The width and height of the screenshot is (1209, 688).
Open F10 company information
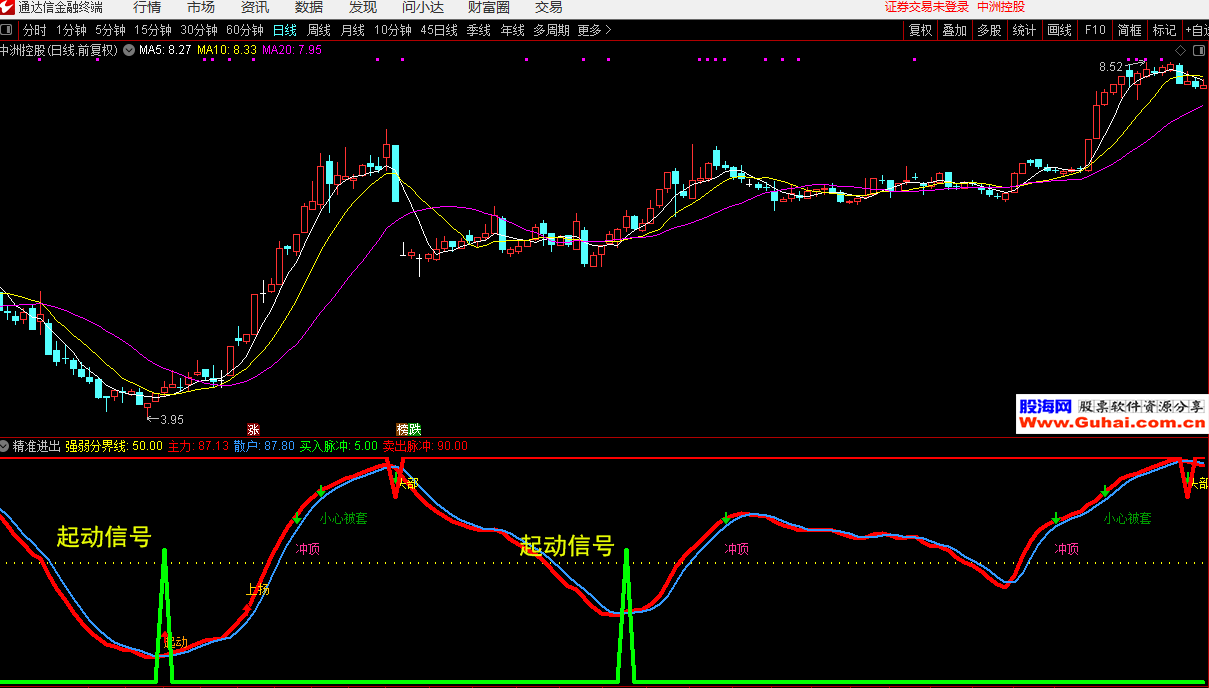tap(1095, 30)
